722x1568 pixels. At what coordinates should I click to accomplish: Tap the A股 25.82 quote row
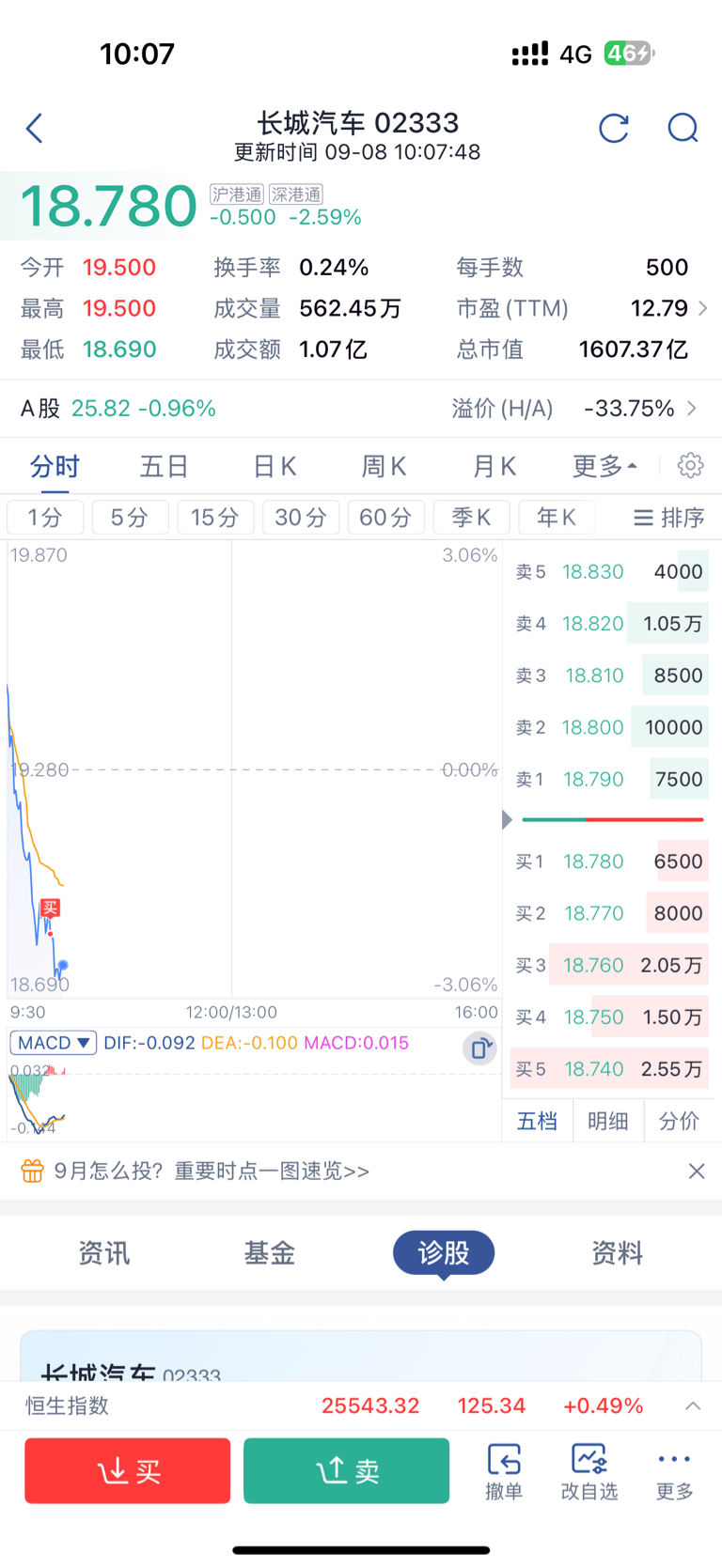tap(118, 409)
